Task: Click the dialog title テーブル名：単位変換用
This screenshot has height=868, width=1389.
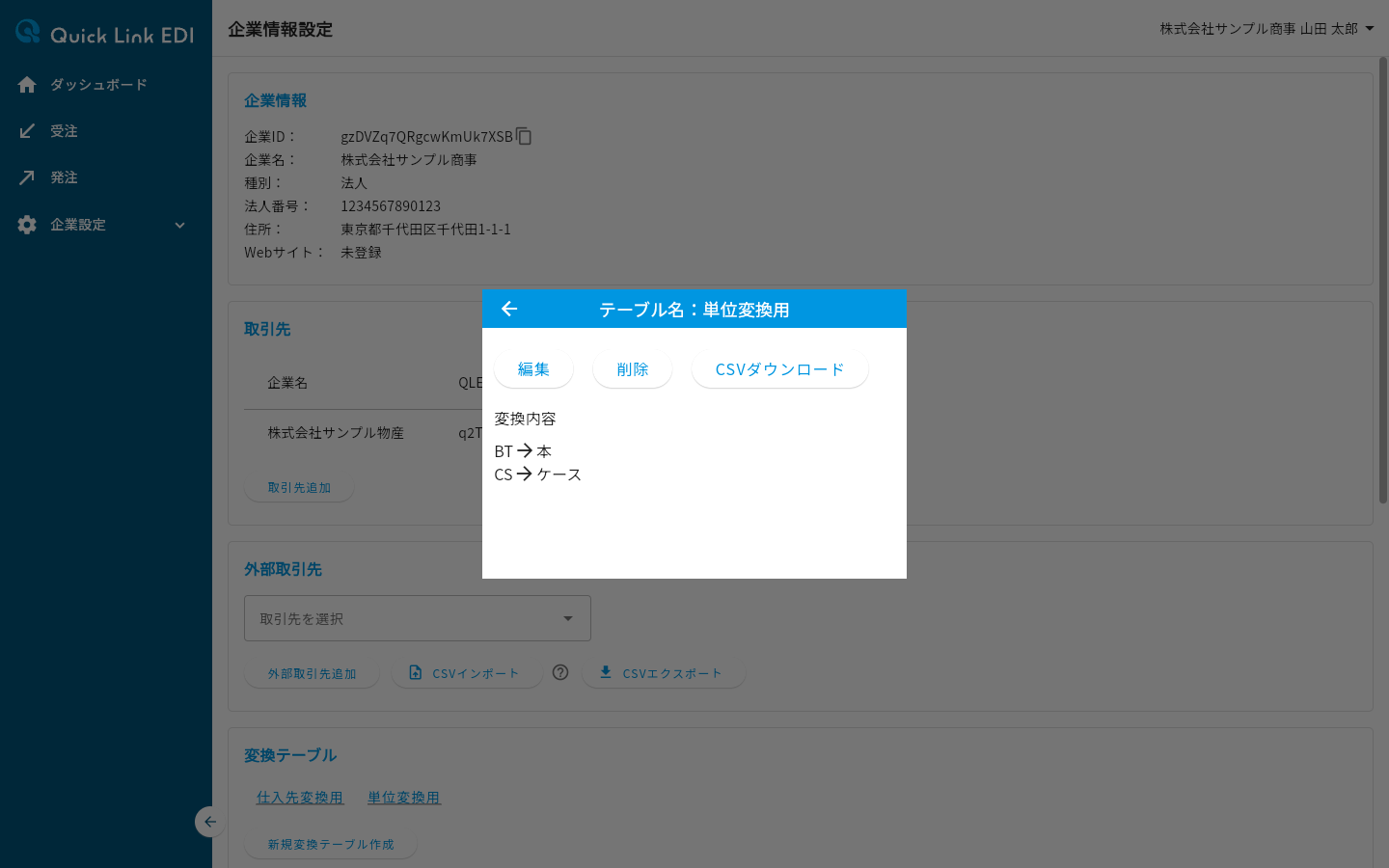Action: click(694, 310)
